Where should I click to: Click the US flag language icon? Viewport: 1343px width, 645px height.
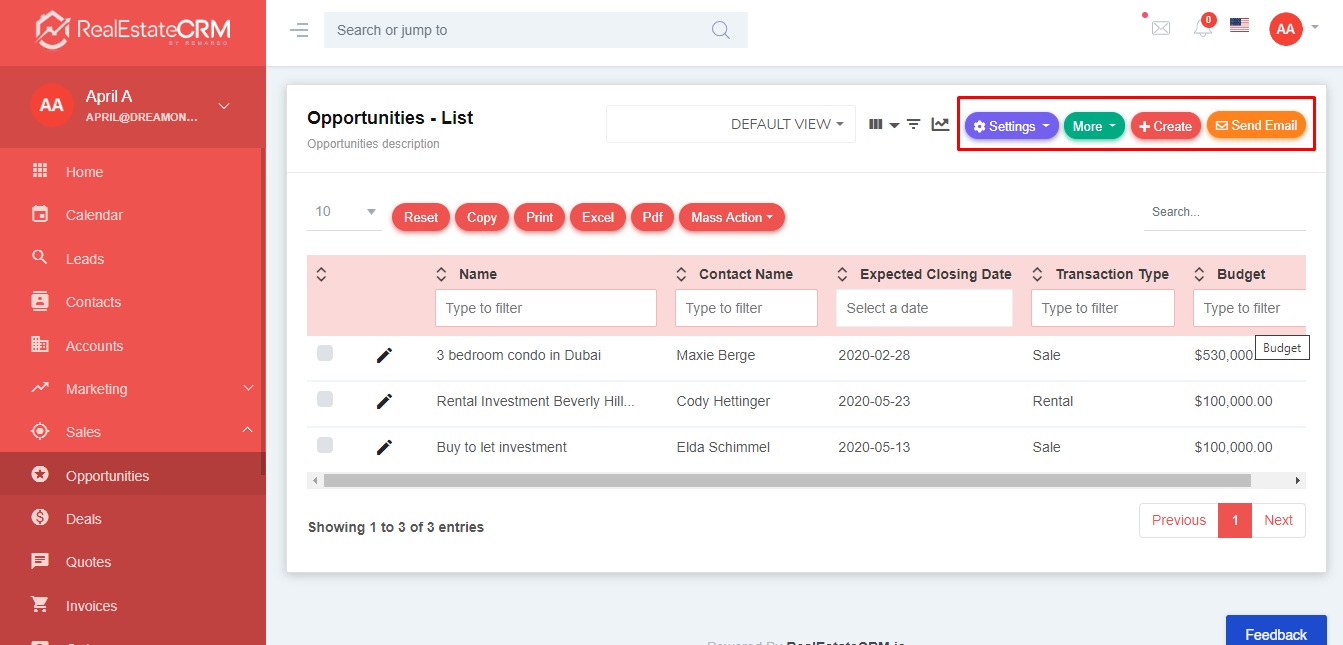(1239, 26)
